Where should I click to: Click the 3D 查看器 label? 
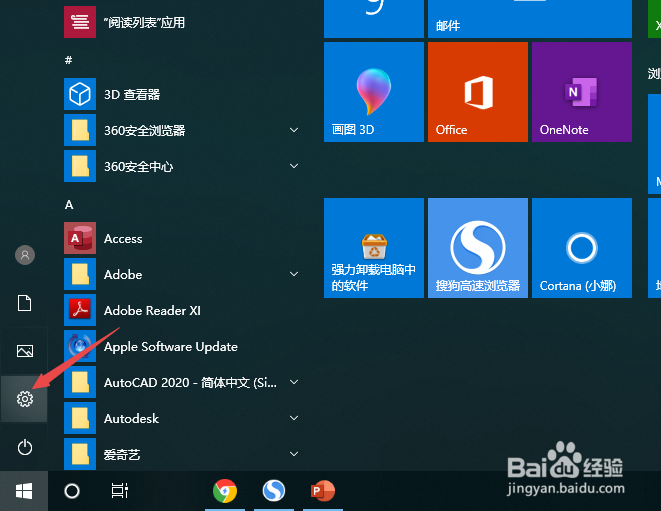(x=132, y=94)
